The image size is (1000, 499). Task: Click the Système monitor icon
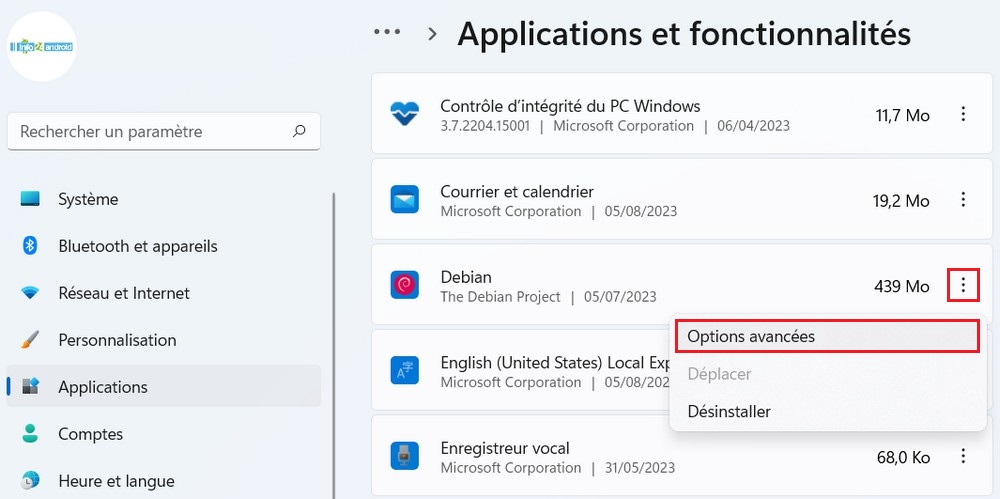click(30, 199)
